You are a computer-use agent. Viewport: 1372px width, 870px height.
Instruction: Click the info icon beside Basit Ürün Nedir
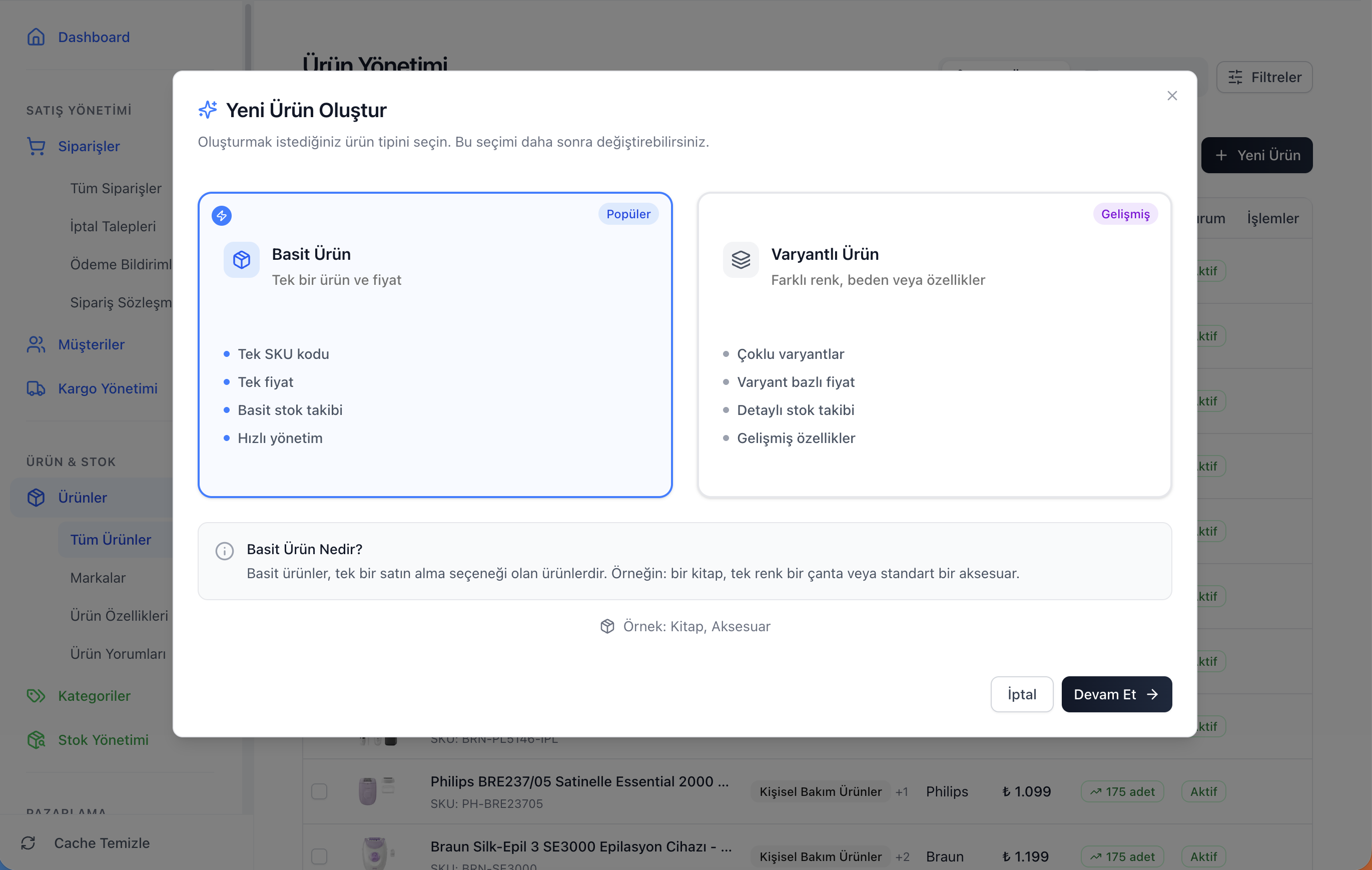pyautogui.click(x=225, y=551)
